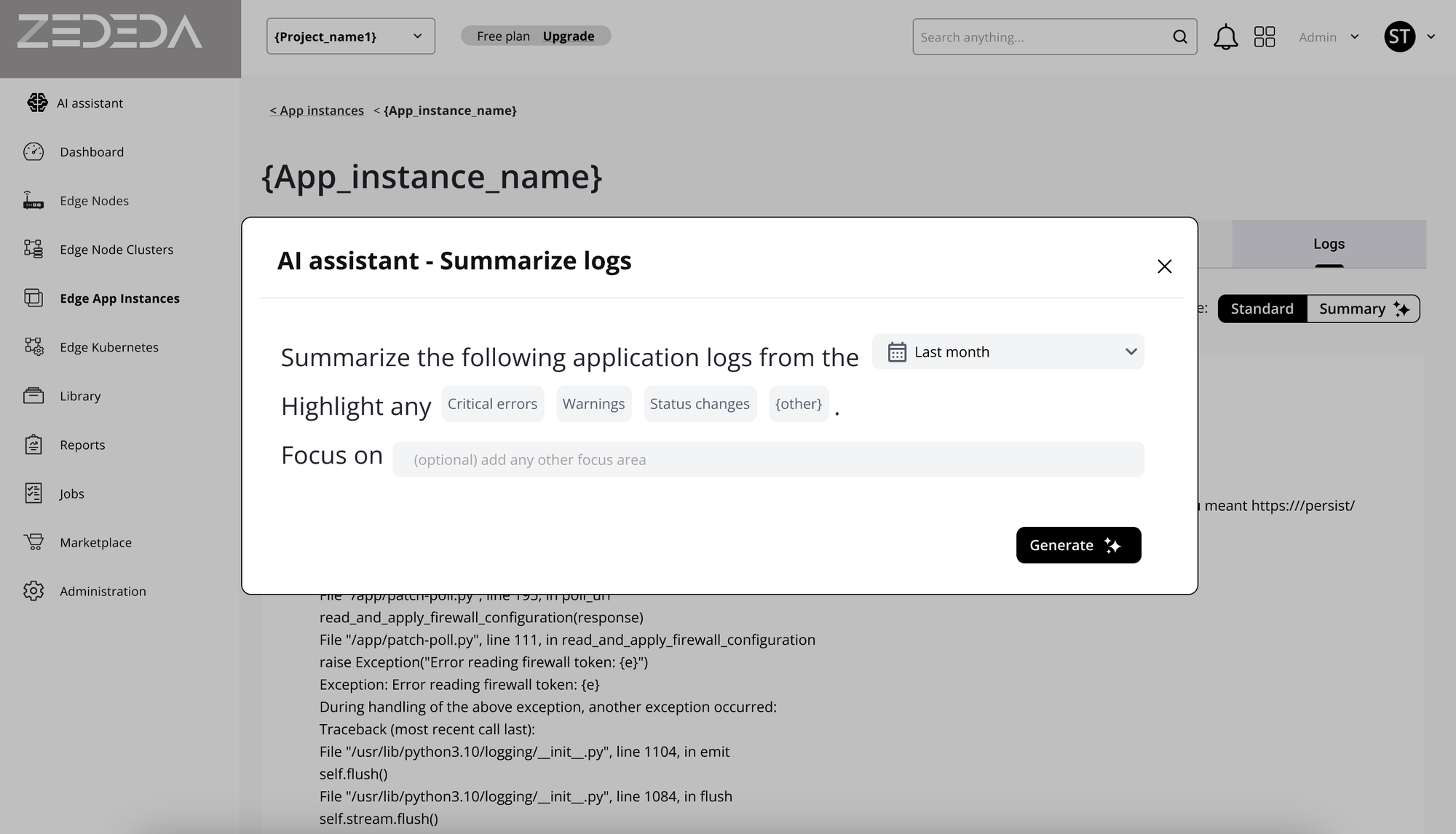Viewport: 1456px width, 834px height.
Task: Open the {Project_name1} project dropdown
Action: pos(350,36)
